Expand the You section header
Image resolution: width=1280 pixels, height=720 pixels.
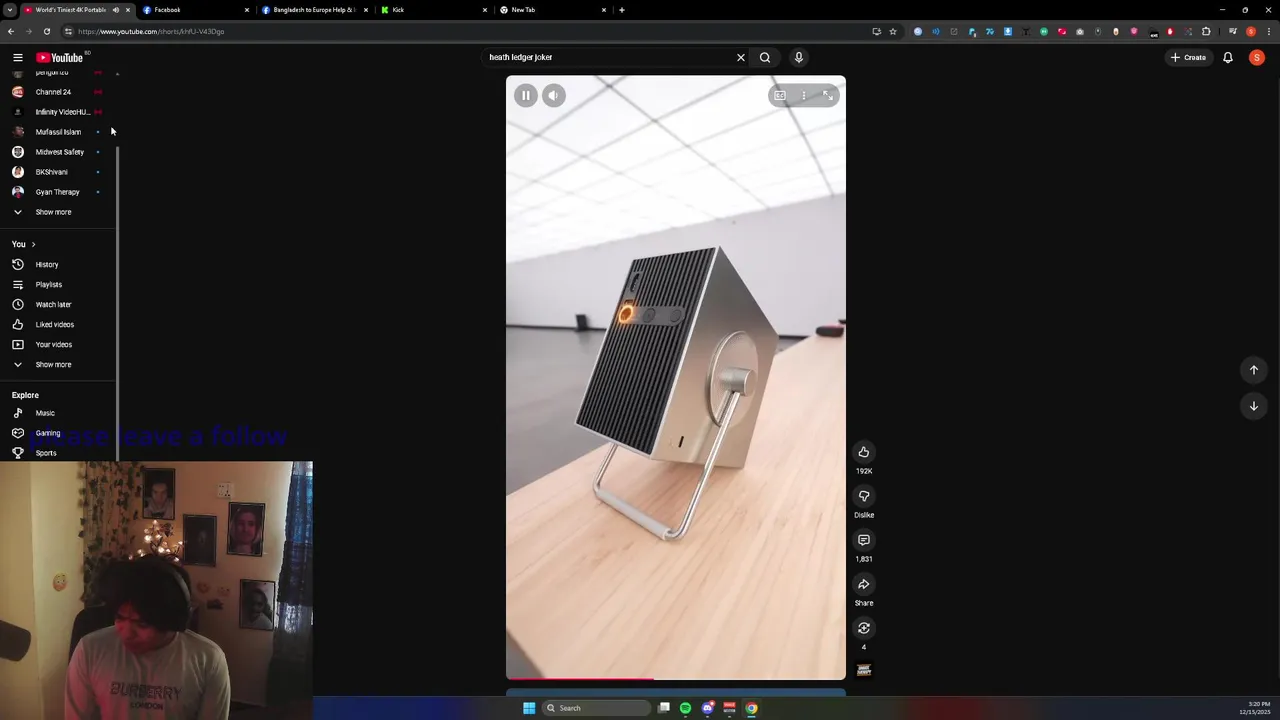tap(24, 244)
